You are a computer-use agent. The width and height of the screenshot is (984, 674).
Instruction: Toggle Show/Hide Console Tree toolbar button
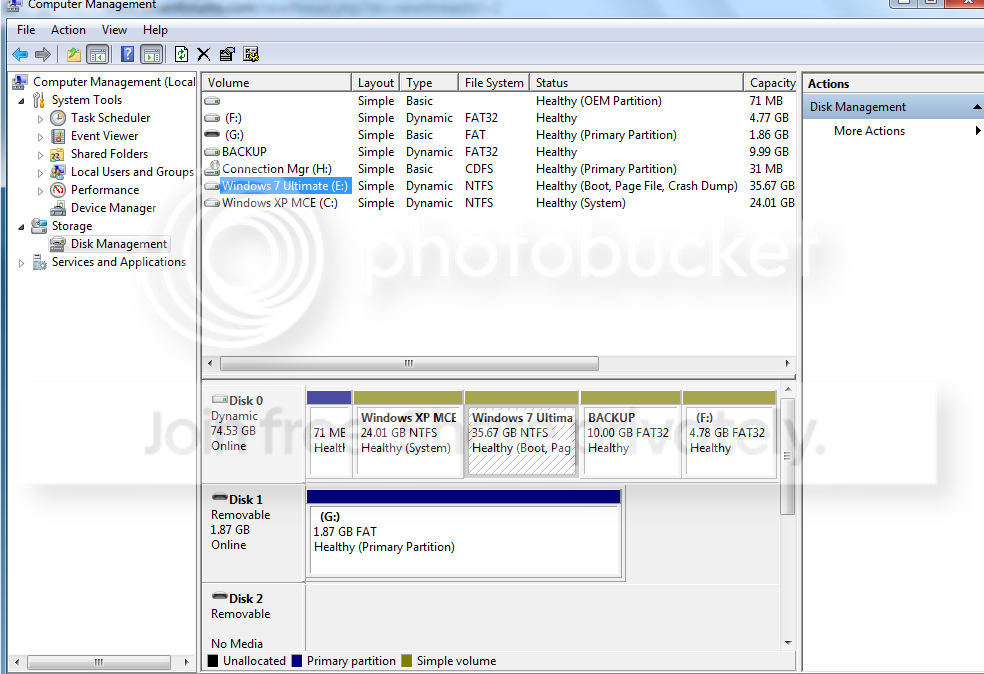click(x=98, y=55)
